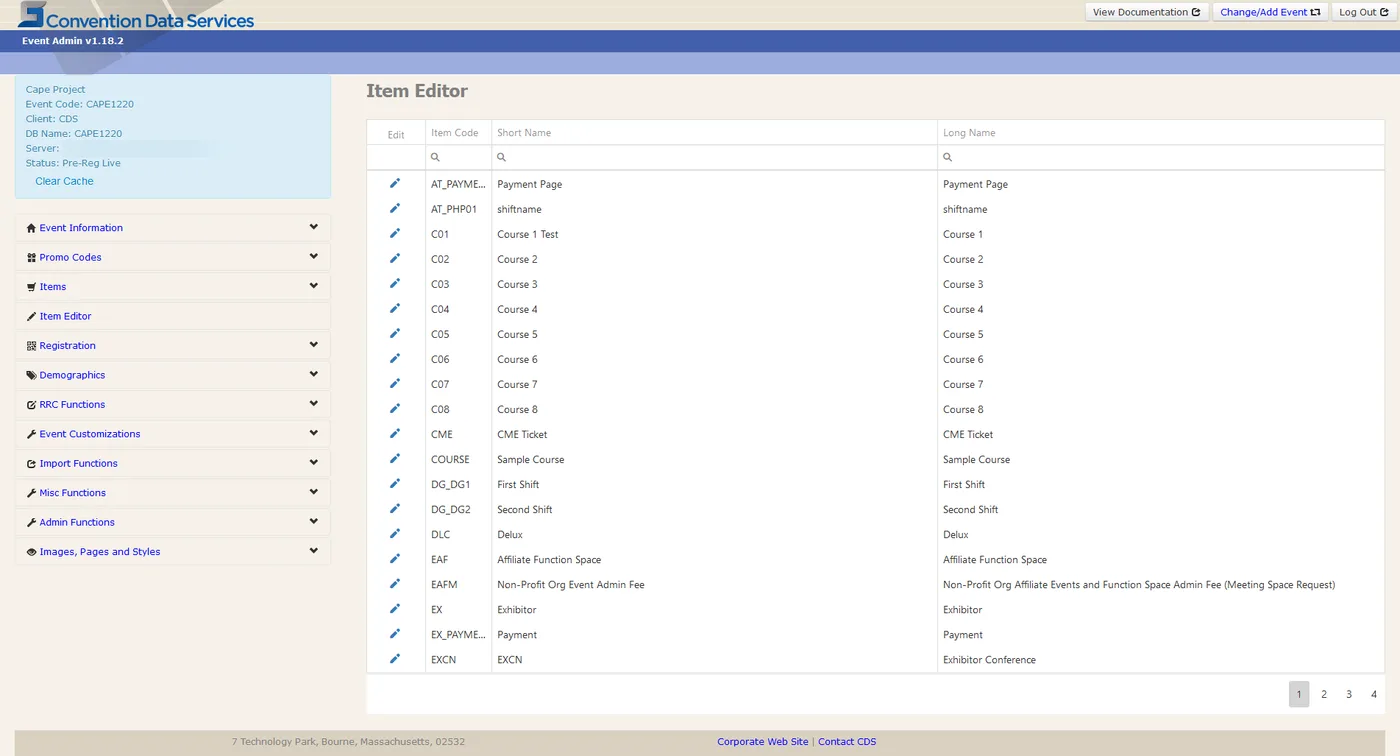Screen dimensions: 1400x756
Task: Click edit pencil for C08 row
Action: coord(395,408)
